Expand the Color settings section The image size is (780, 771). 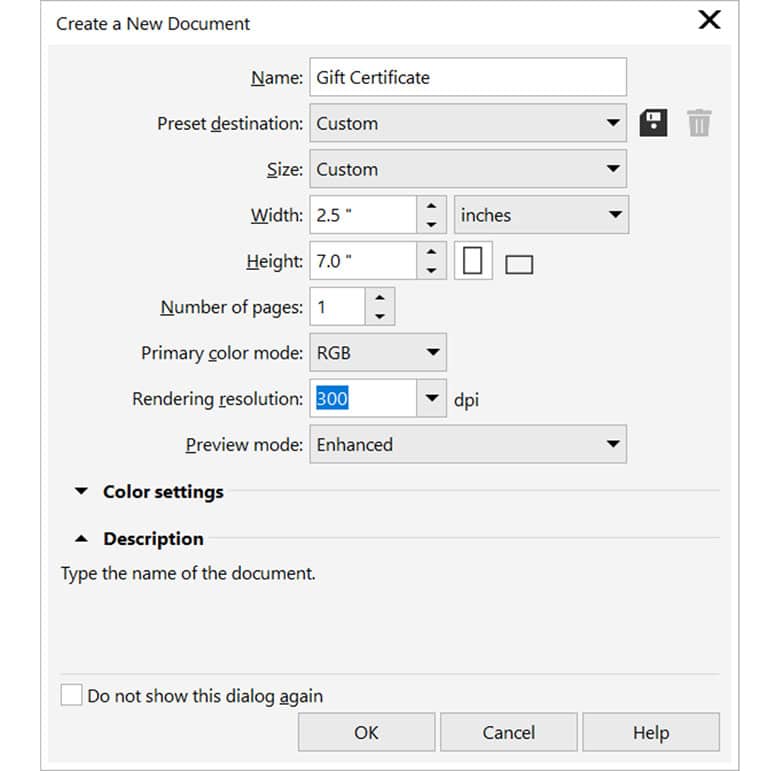point(80,491)
